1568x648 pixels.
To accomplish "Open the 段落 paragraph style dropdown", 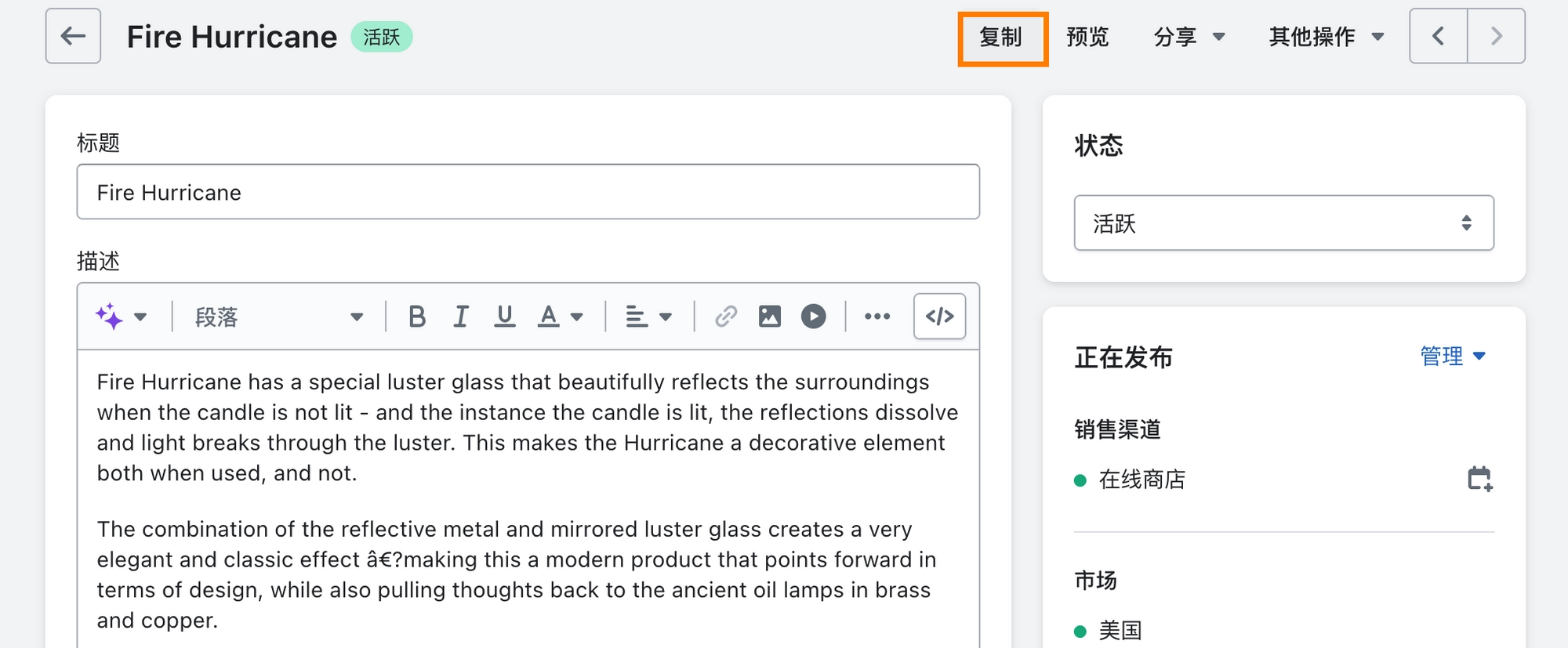I will click(x=279, y=317).
